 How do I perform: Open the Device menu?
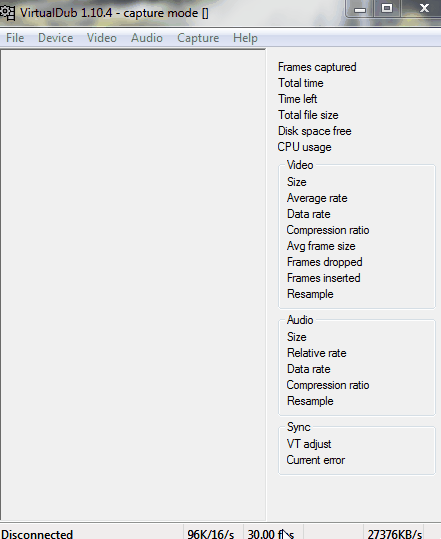tap(55, 38)
